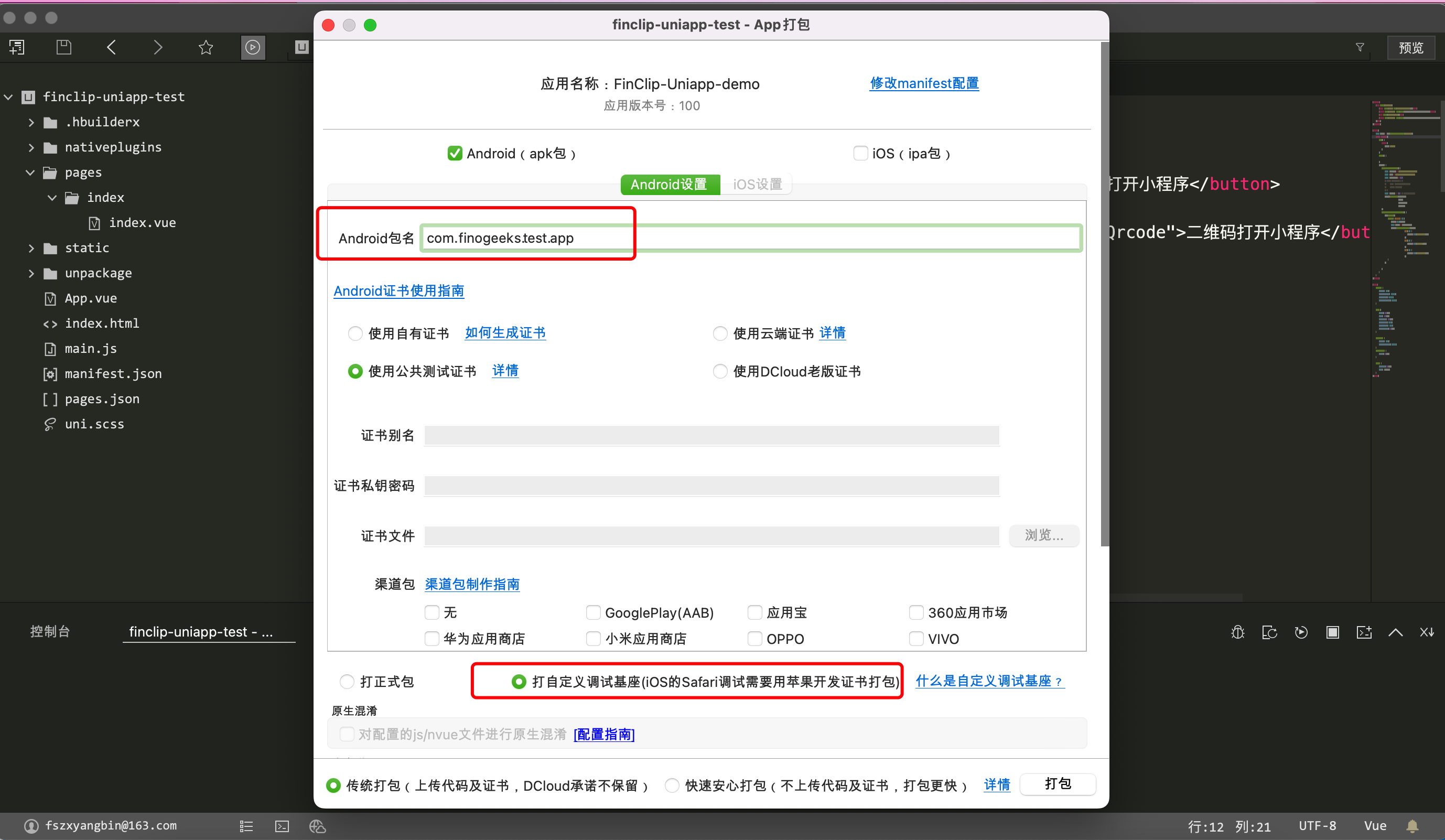Click the bug debug icon in console

point(1237,632)
